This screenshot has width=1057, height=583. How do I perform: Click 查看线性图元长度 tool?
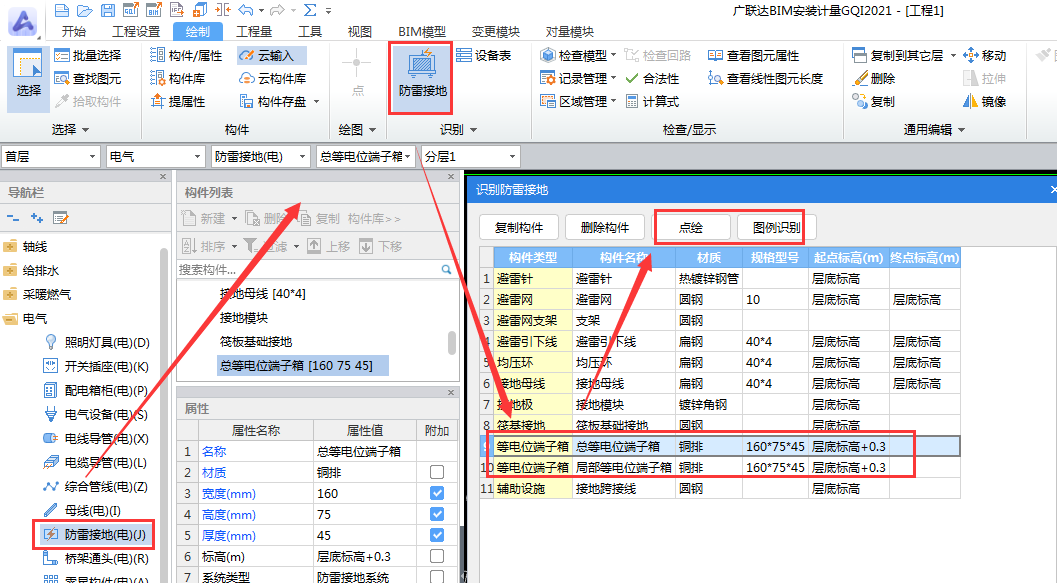coord(766,78)
